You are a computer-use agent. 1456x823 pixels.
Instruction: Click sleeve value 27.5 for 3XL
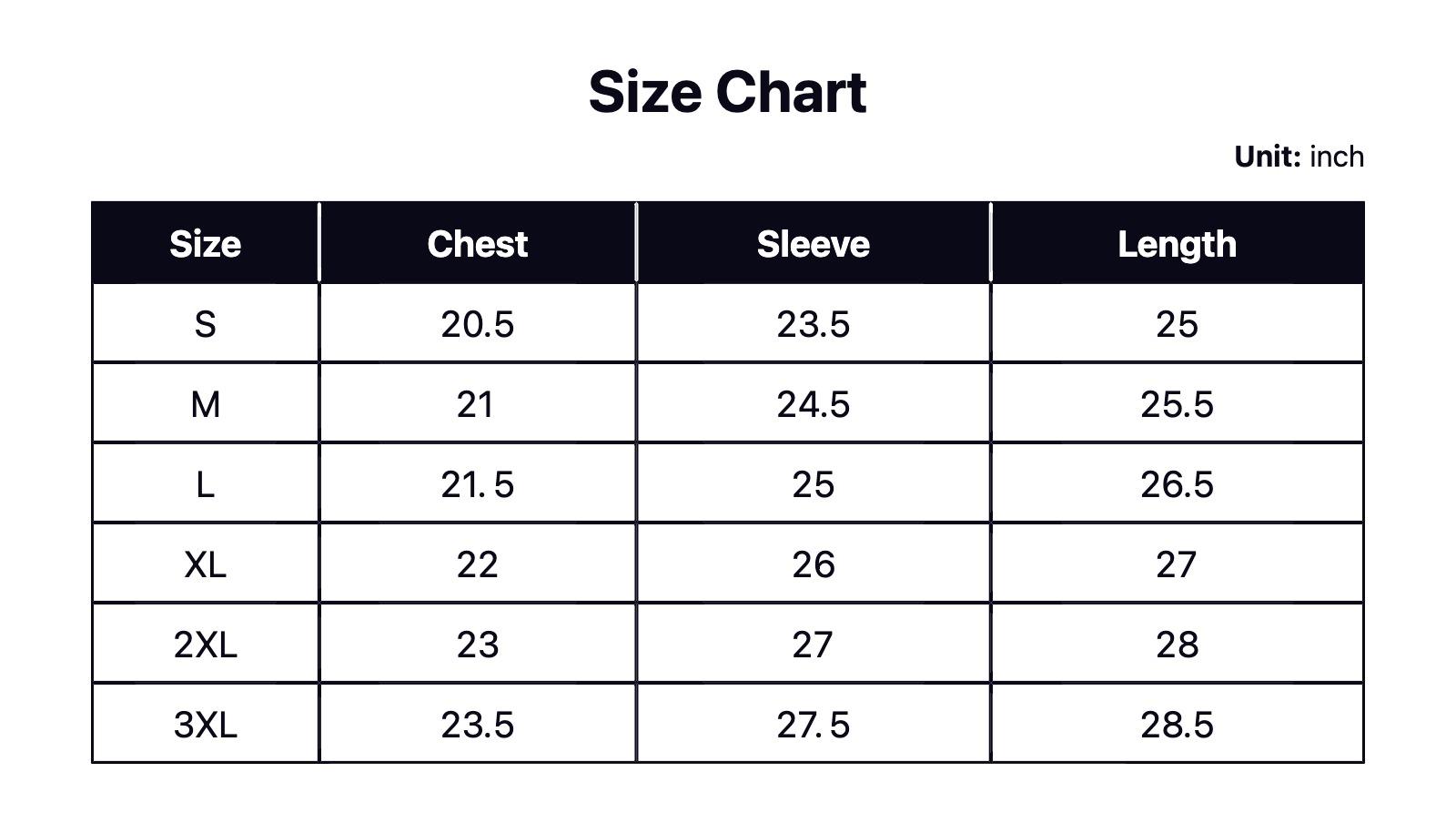pos(813,725)
